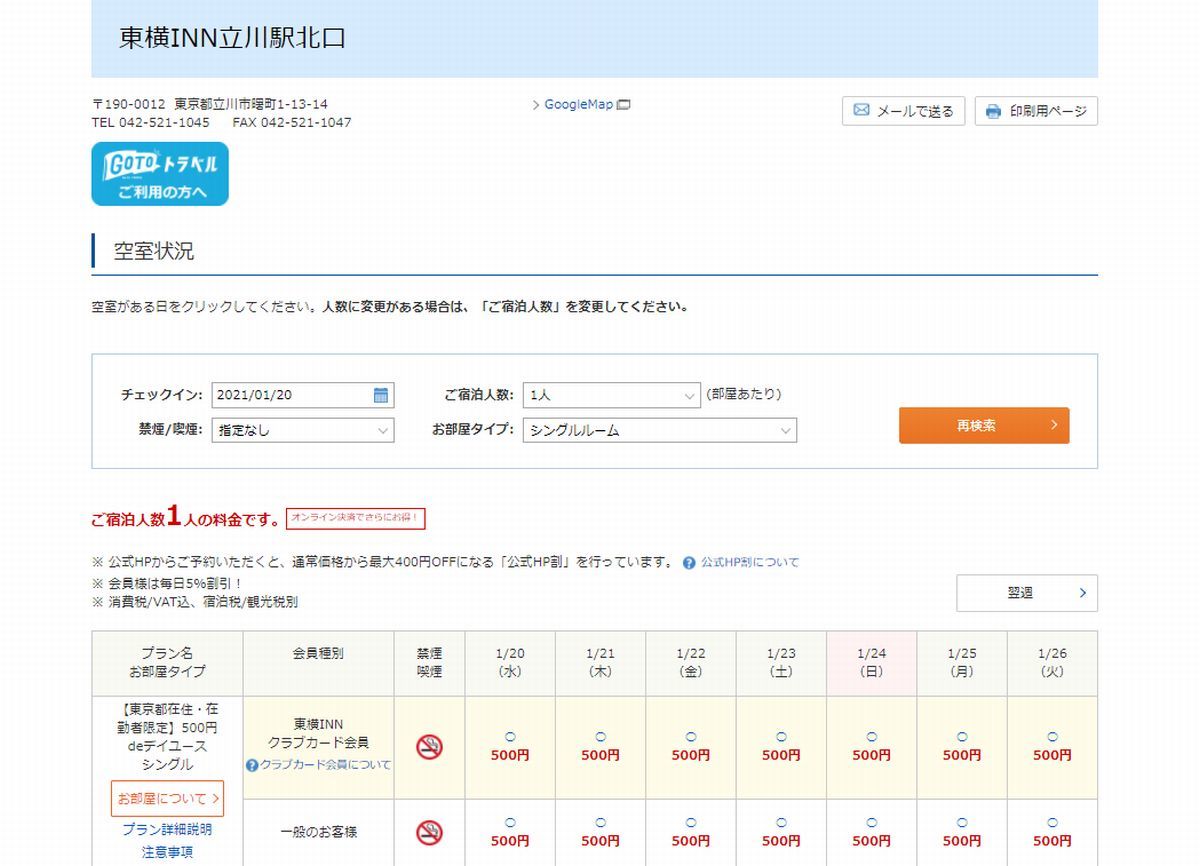Click the 翌週 next week button
The height and width of the screenshot is (866, 1200).
tap(1027, 593)
